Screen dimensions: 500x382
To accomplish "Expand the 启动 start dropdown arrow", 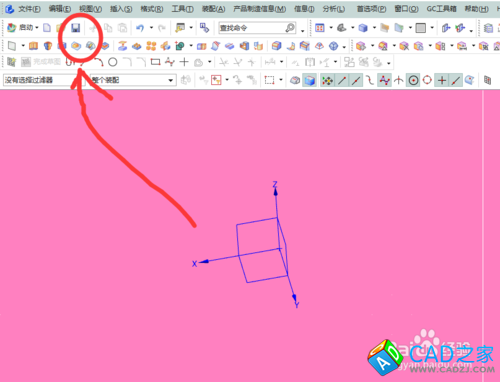I will [x=37, y=28].
